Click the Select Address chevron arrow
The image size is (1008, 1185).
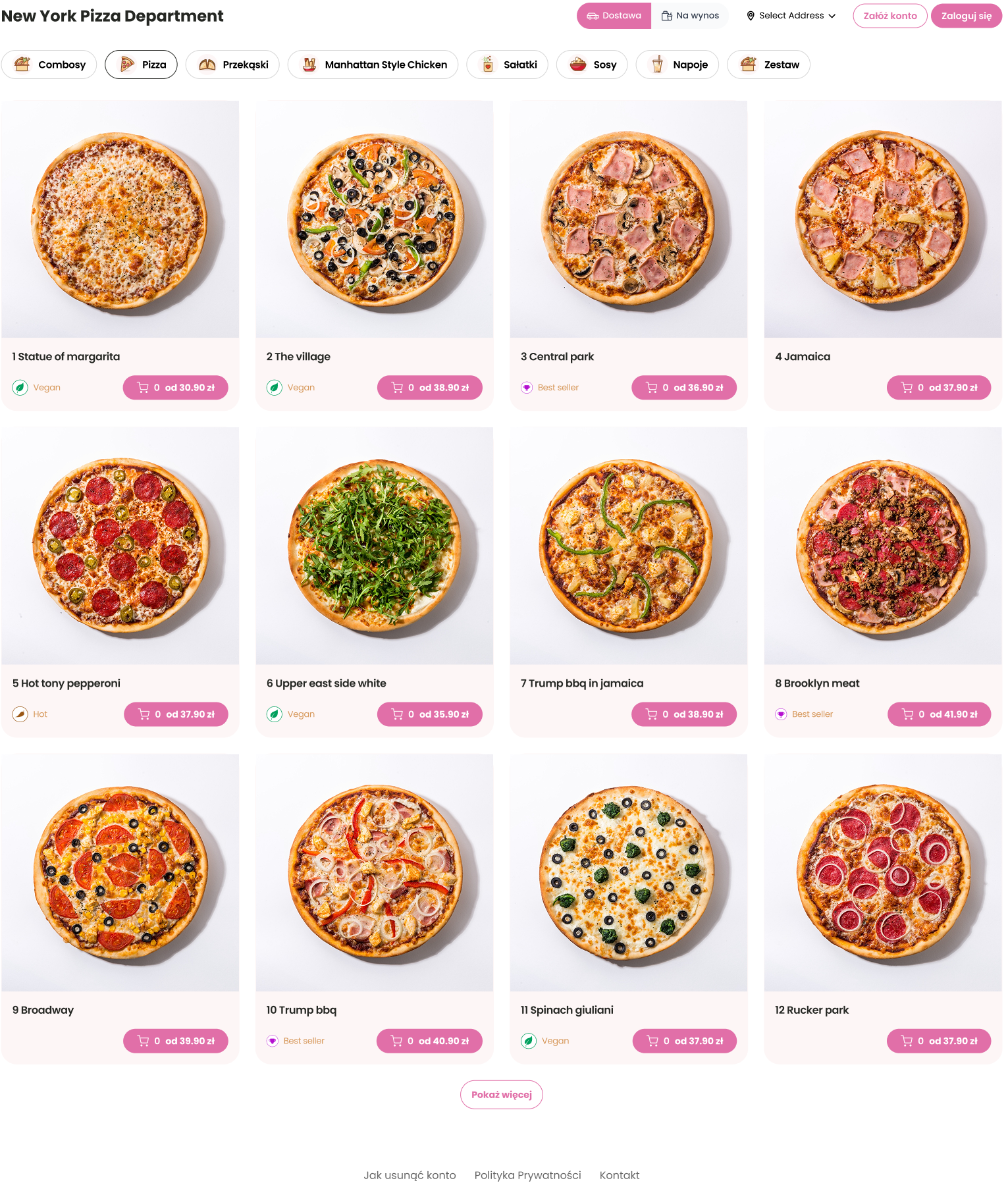(832, 16)
